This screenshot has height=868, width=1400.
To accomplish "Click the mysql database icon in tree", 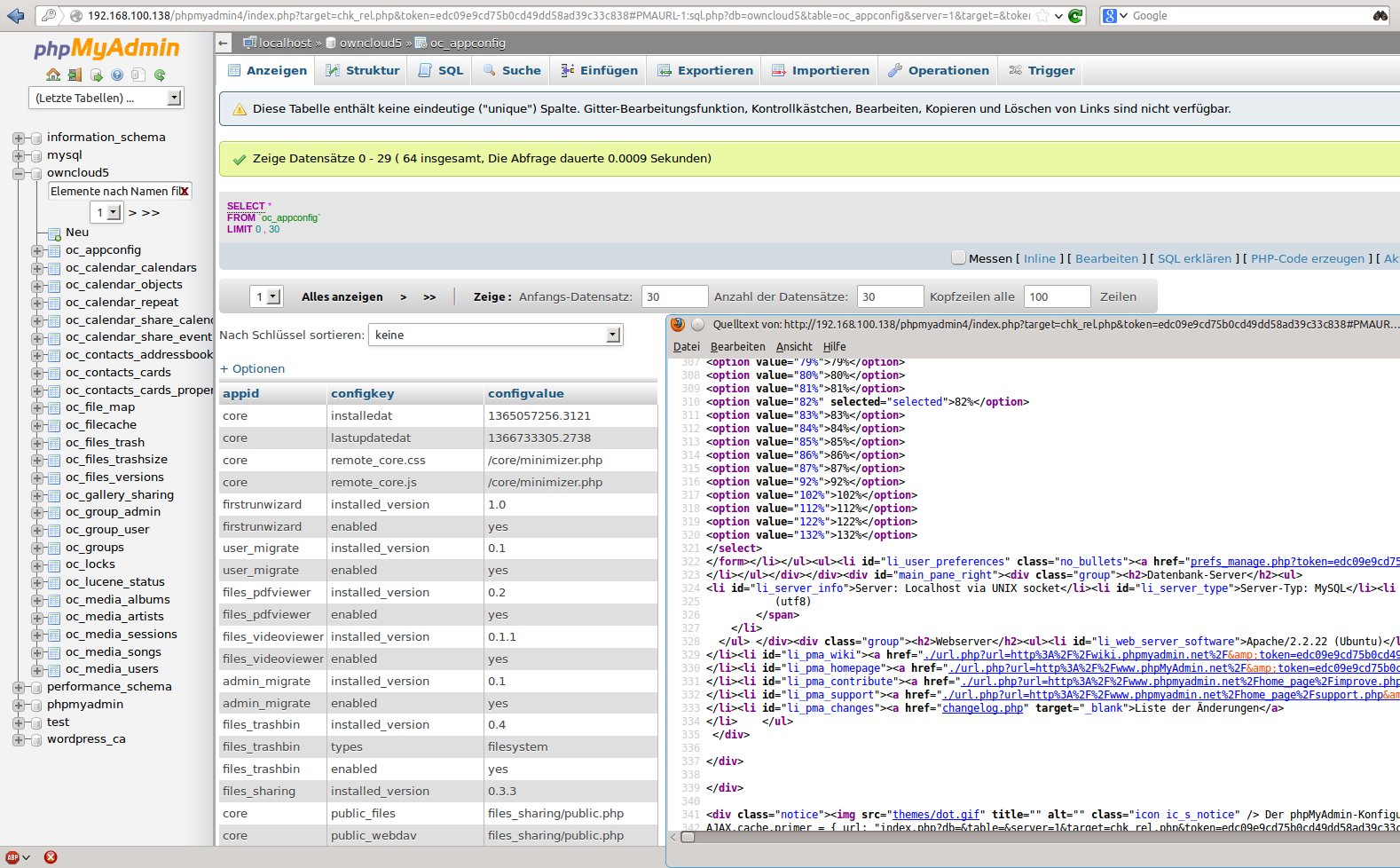I will pyautogui.click(x=36, y=155).
